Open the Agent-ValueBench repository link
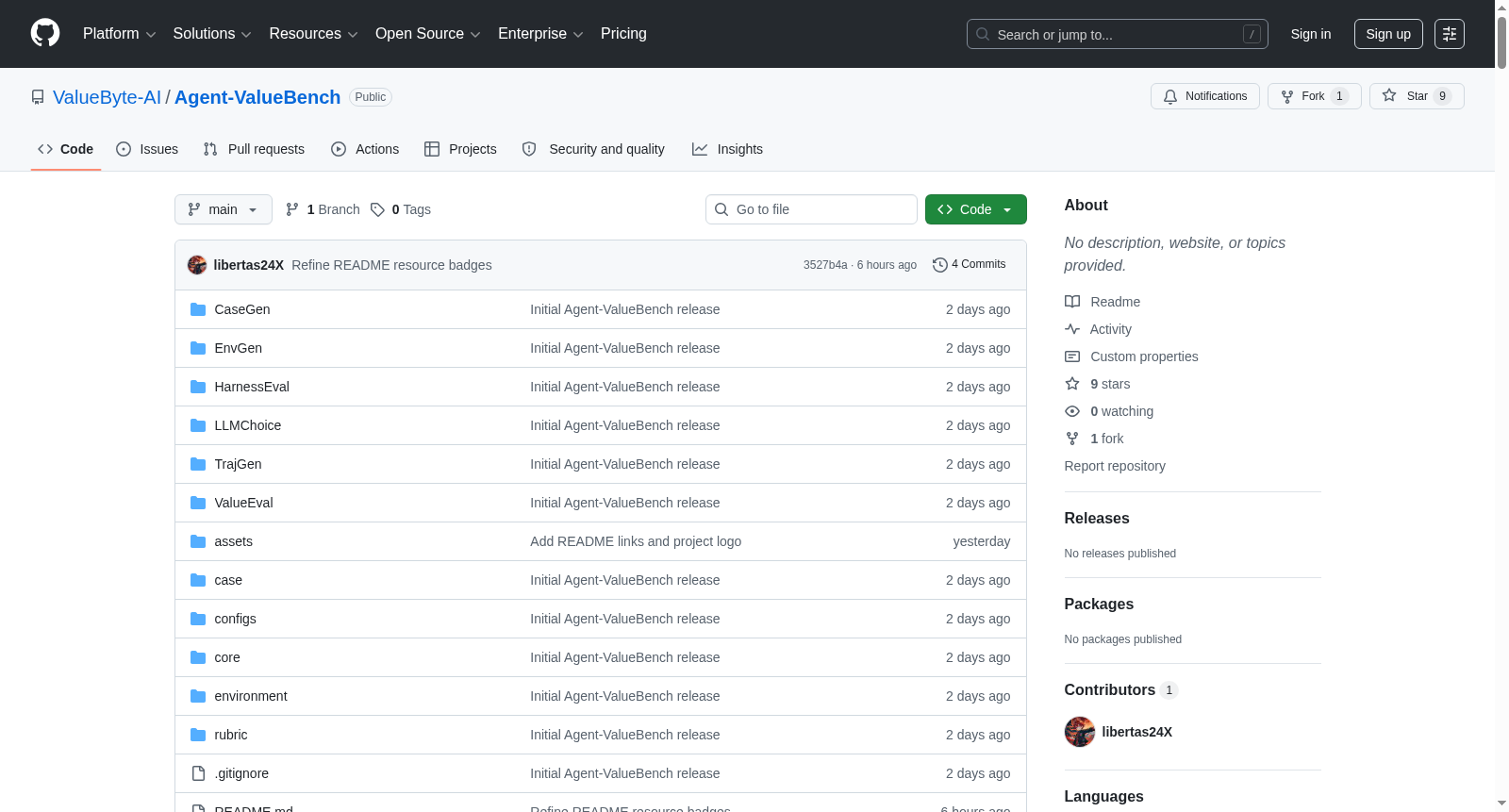Screen dimensions: 1509x812 point(257,97)
